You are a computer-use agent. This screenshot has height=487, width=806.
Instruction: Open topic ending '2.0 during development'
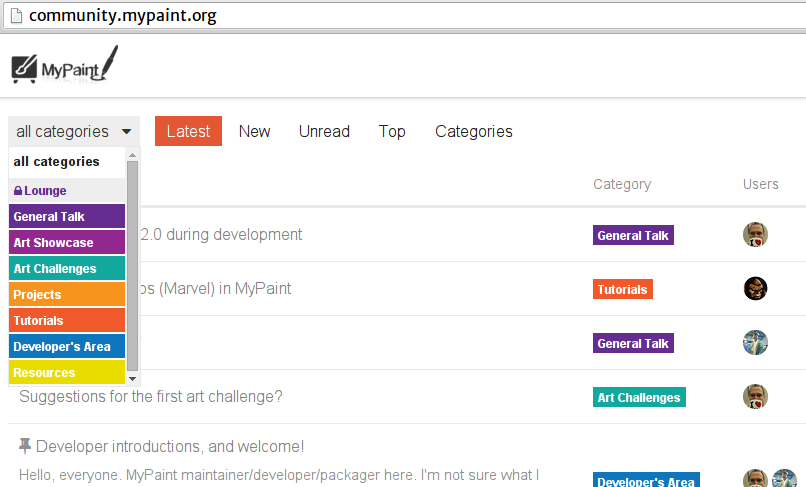221,235
